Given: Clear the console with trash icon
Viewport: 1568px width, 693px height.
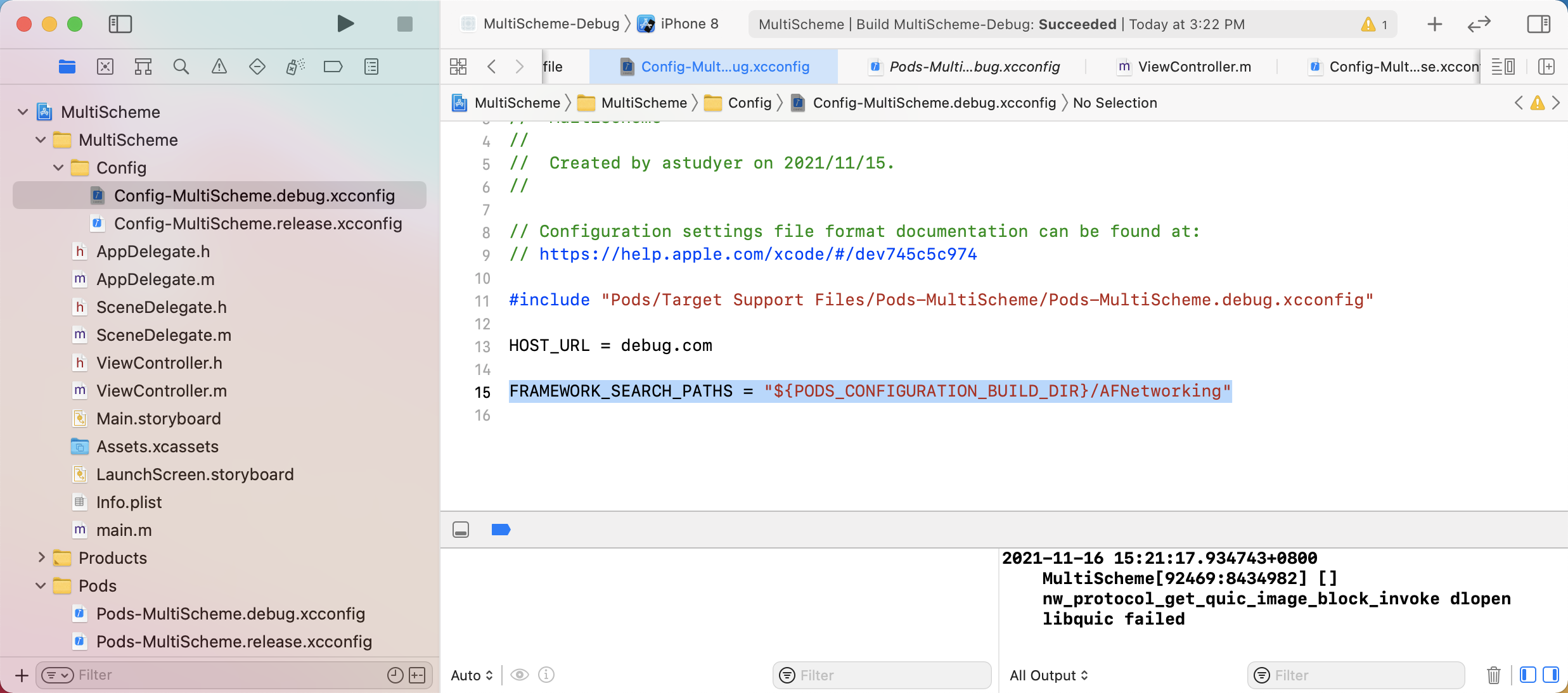Looking at the screenshot, I should [1493, 675].
